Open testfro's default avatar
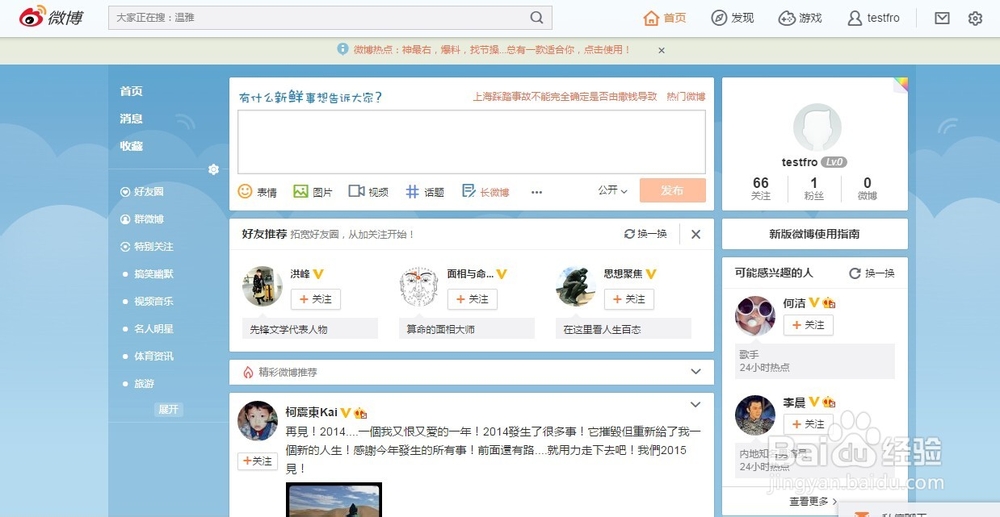The width and height of the screenshot is (1000, 517). coord(817,127)
